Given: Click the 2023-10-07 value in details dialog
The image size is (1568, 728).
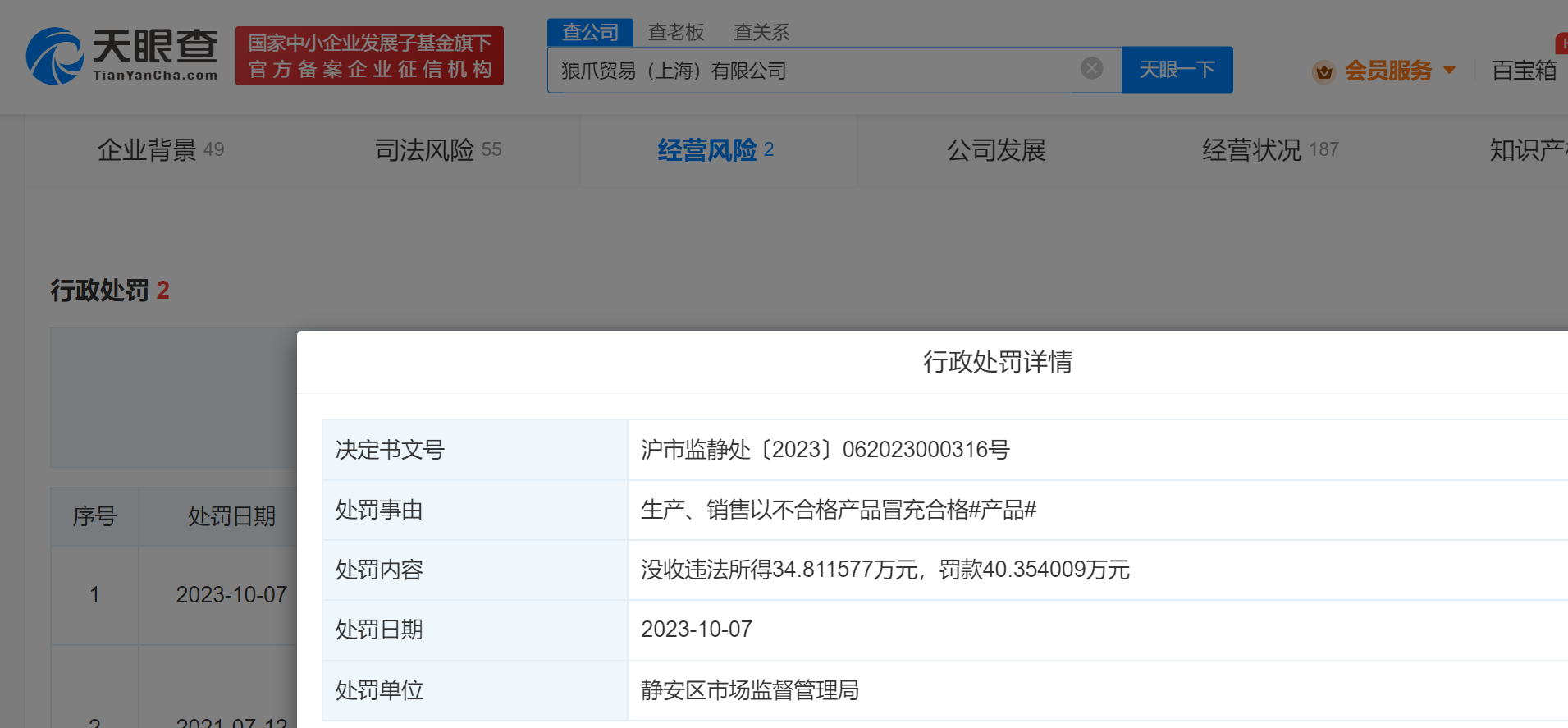Looking at the screenshot, I should tap(696, 630).
